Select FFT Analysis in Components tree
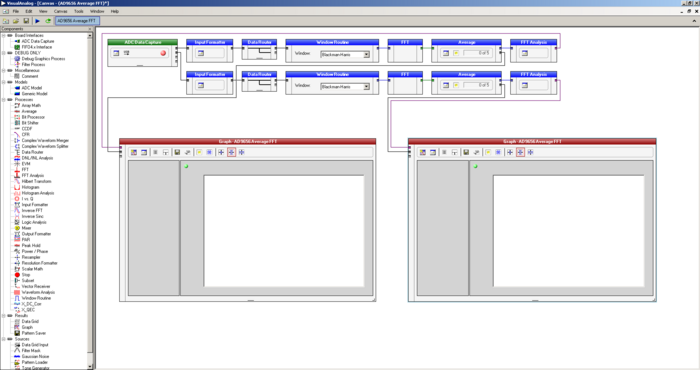 tap(33, 175)
